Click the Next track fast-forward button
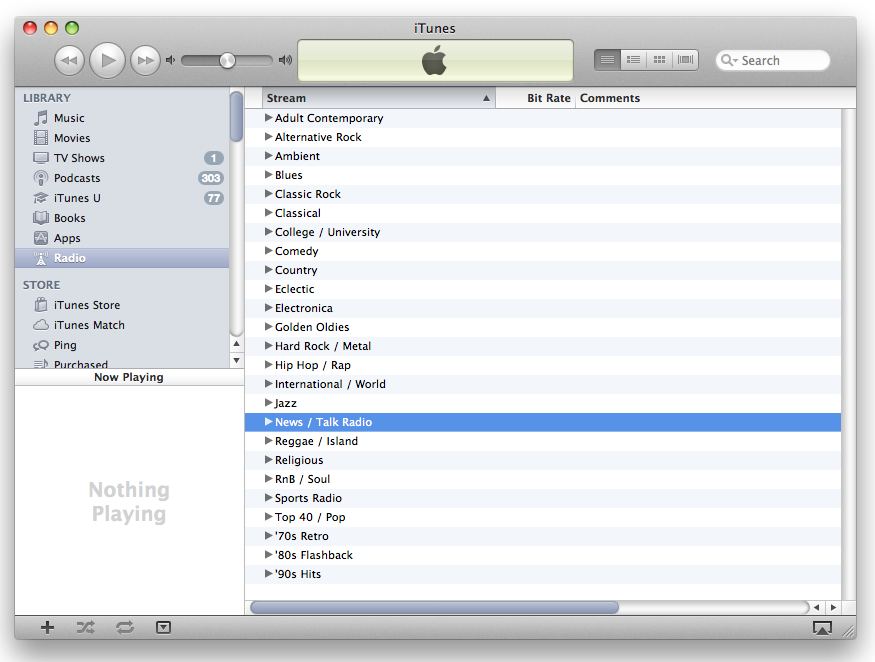This screenshot has height=662, width=875. (145, 60)
